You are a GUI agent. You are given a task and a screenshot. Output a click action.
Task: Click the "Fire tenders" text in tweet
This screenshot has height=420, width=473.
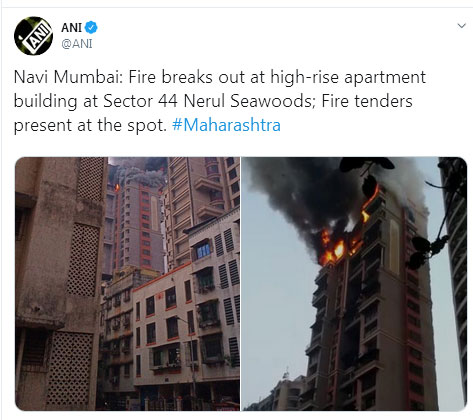367,101
